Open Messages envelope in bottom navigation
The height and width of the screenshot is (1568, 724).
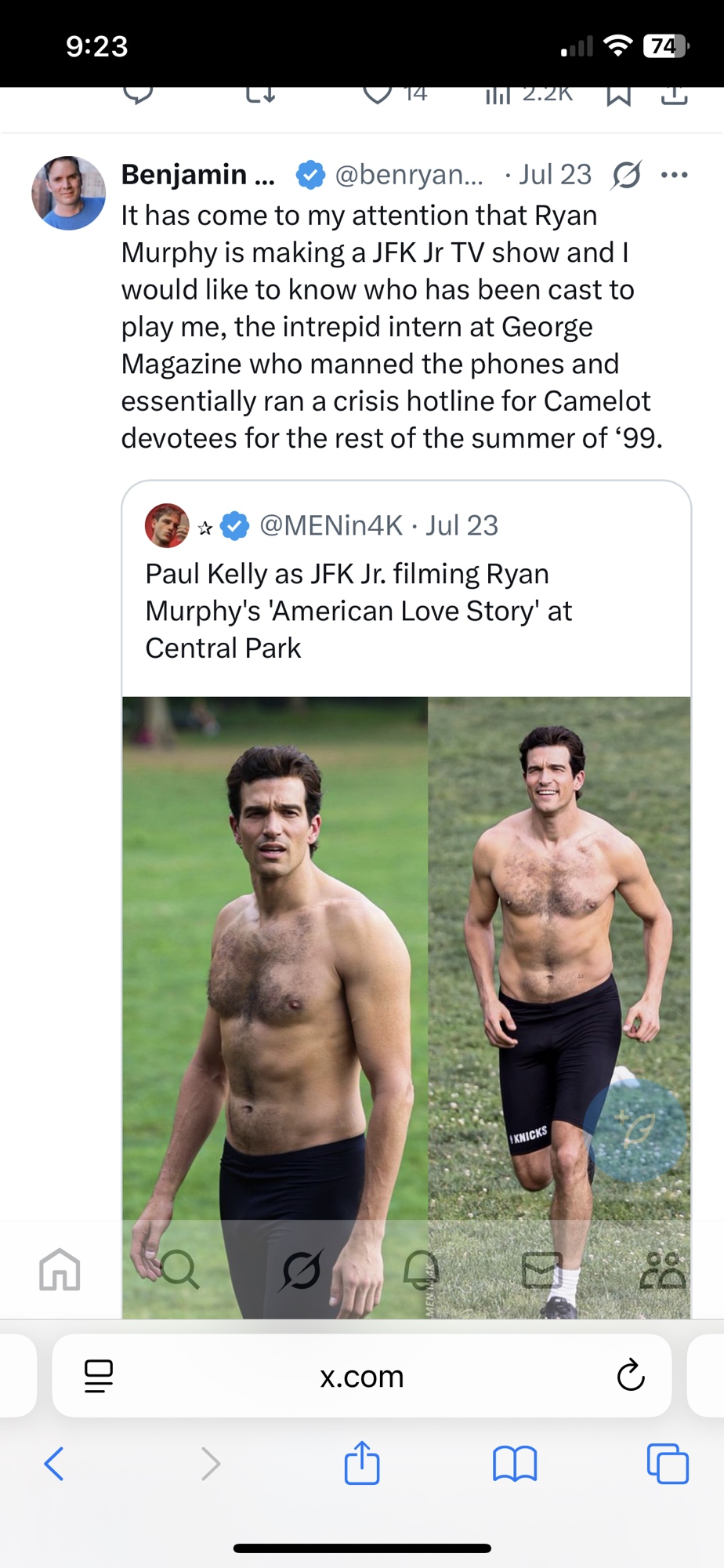(x=541, y=1270)
